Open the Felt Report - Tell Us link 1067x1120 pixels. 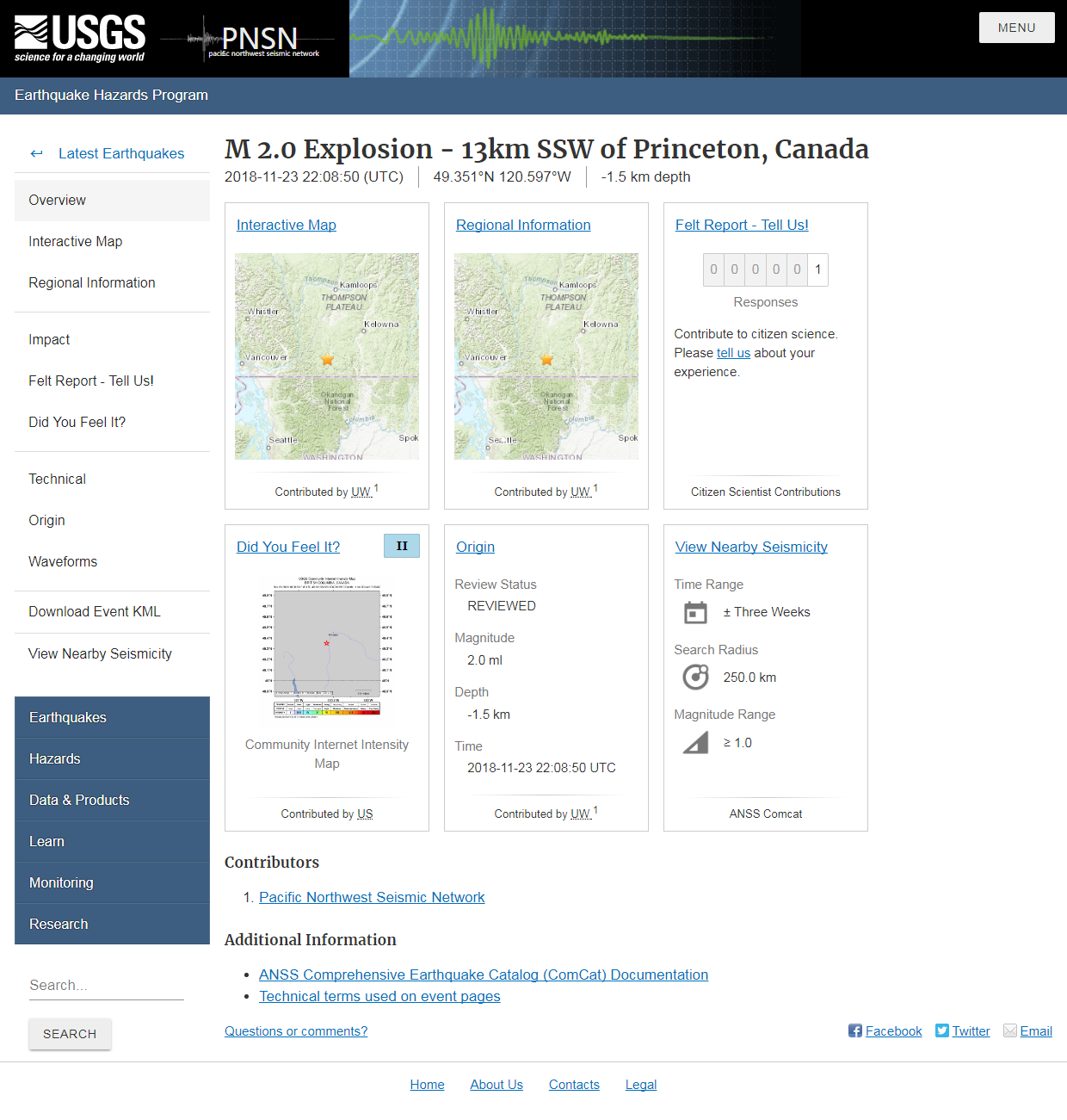(x=741, y=225)
